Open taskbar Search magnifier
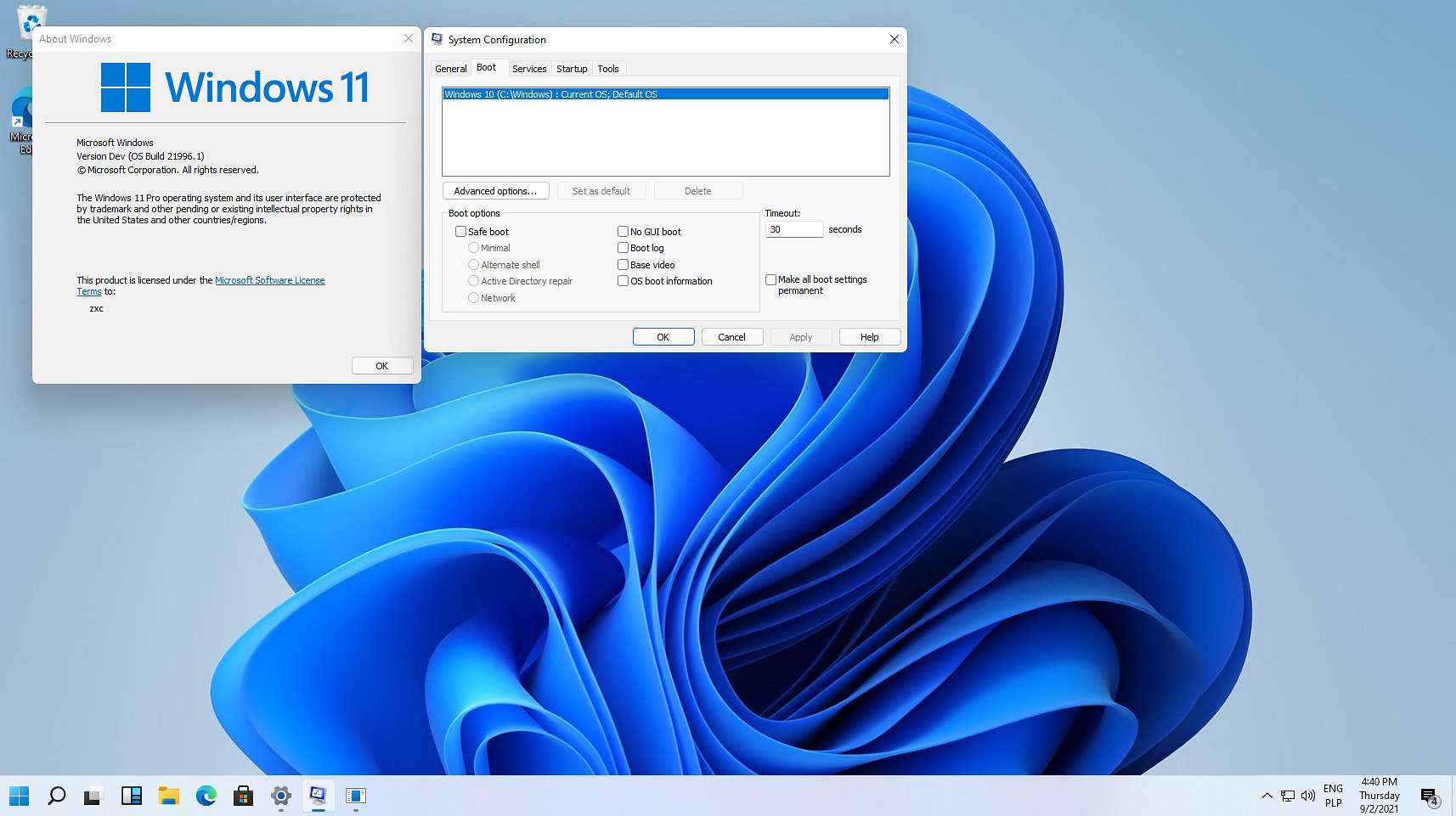1456x816 pixels. click(x=57, y=796)
